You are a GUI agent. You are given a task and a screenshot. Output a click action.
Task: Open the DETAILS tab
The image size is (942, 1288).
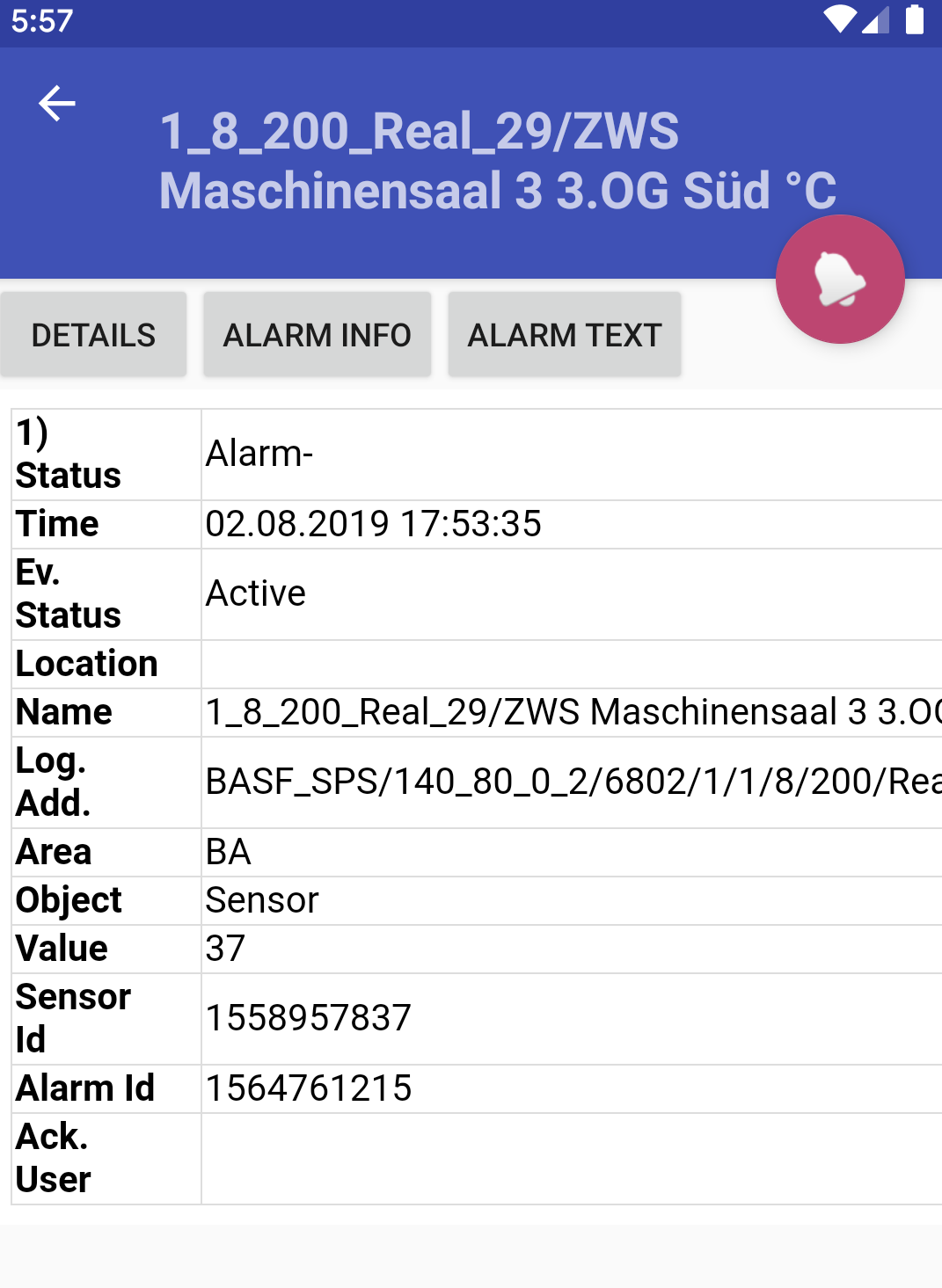point(93,335)
